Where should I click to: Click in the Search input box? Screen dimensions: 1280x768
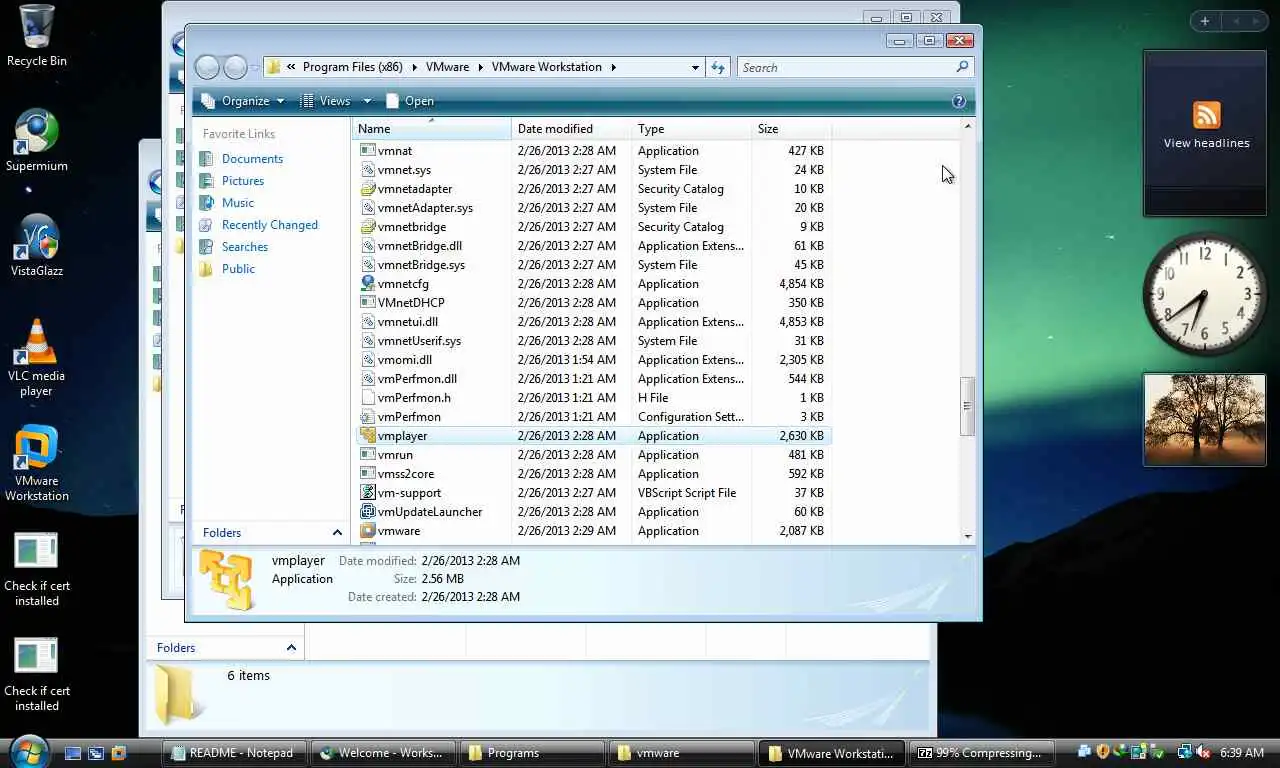click(x=846, y=67)
